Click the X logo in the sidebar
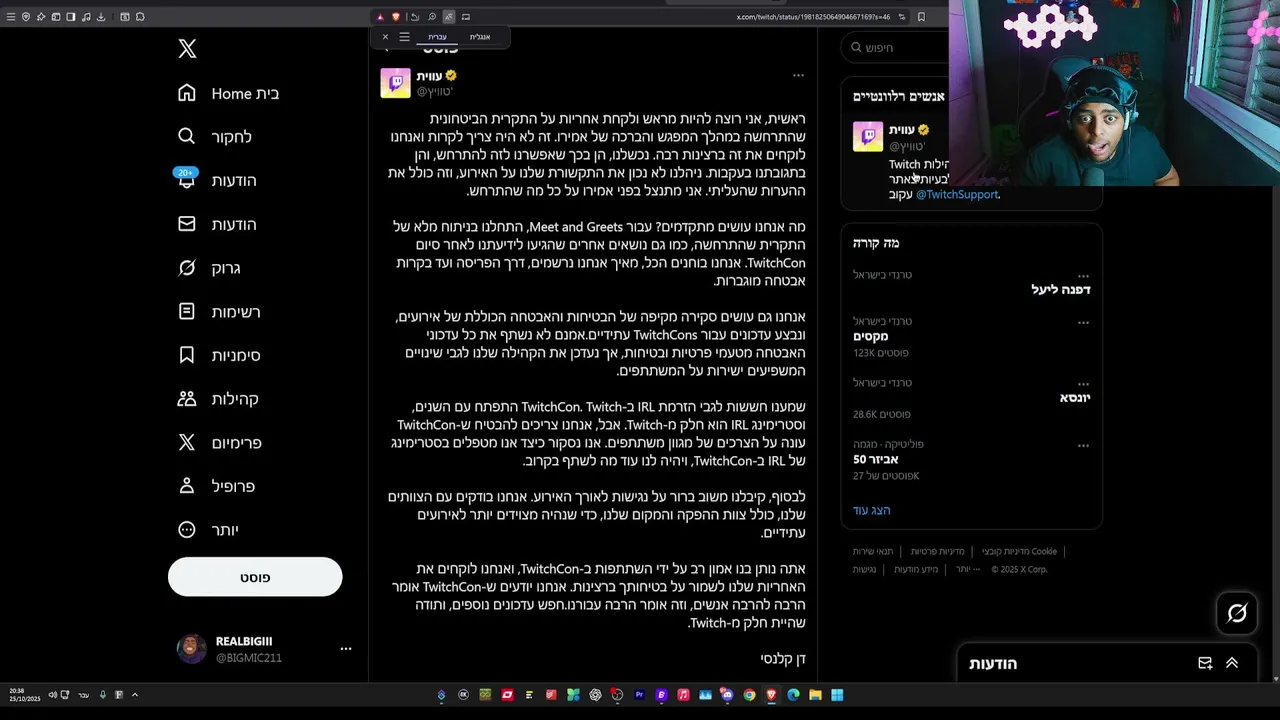 click(x=187, y=49)
